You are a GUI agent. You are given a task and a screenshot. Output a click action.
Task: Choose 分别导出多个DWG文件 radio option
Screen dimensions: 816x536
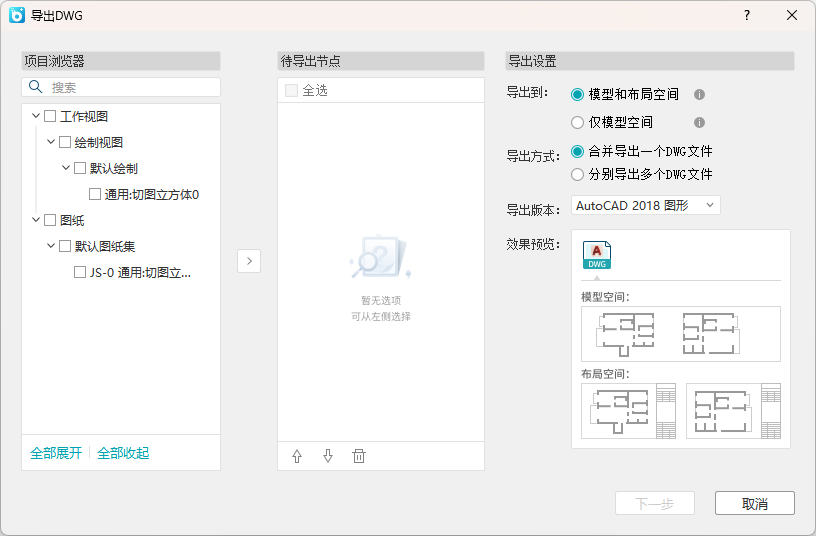577,174
